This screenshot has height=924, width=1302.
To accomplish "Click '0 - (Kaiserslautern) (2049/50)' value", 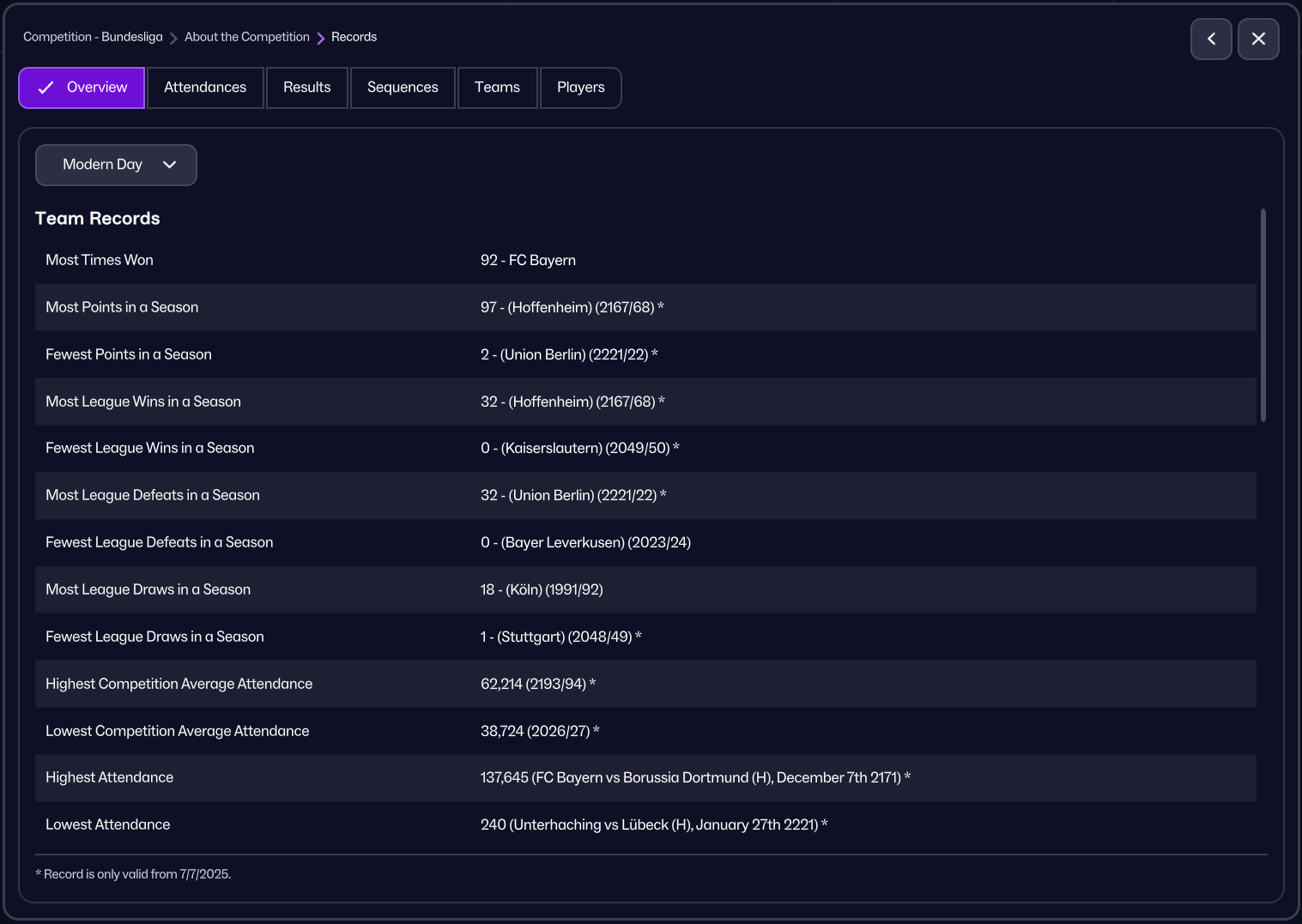I will (x=580, y=448).
